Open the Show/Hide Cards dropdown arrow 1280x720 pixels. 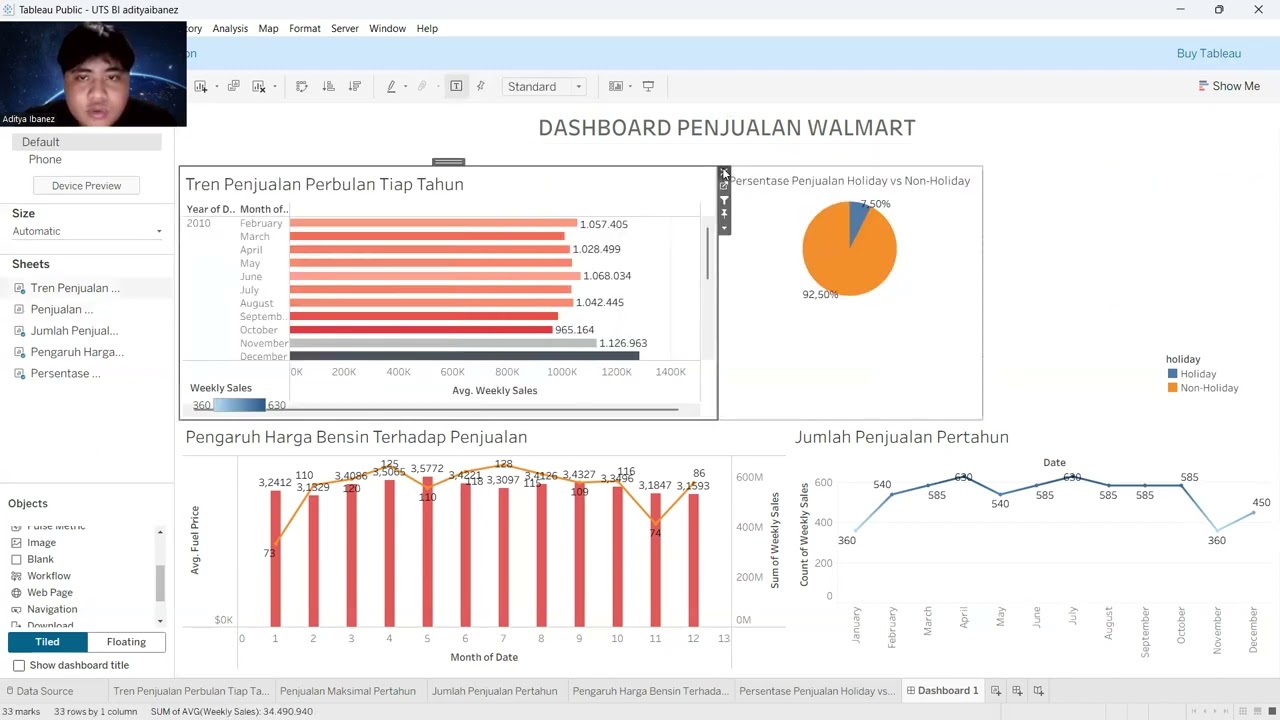(x=630, y=87)
